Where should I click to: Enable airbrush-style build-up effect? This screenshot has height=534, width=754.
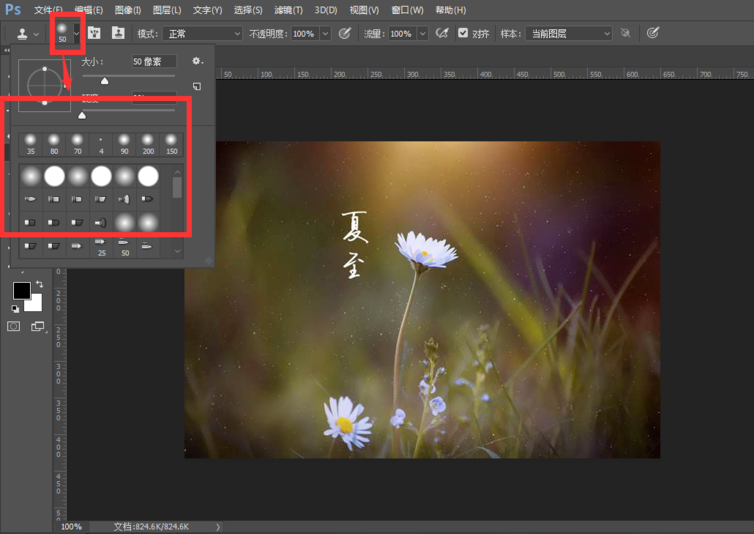click(x=441, y=33)
